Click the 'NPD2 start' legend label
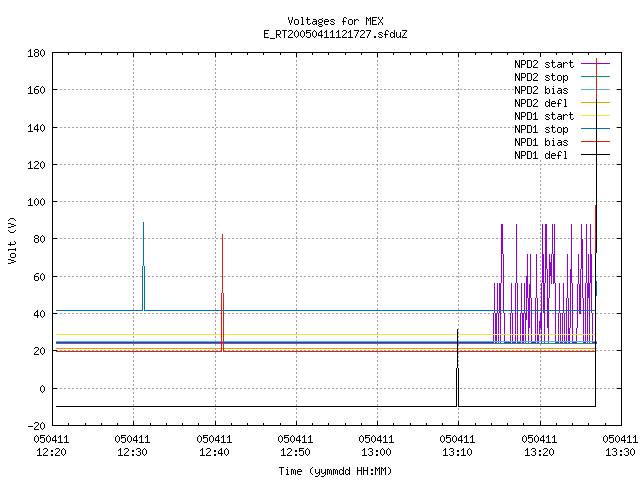 pyautogui.click(x=544, y=64)
